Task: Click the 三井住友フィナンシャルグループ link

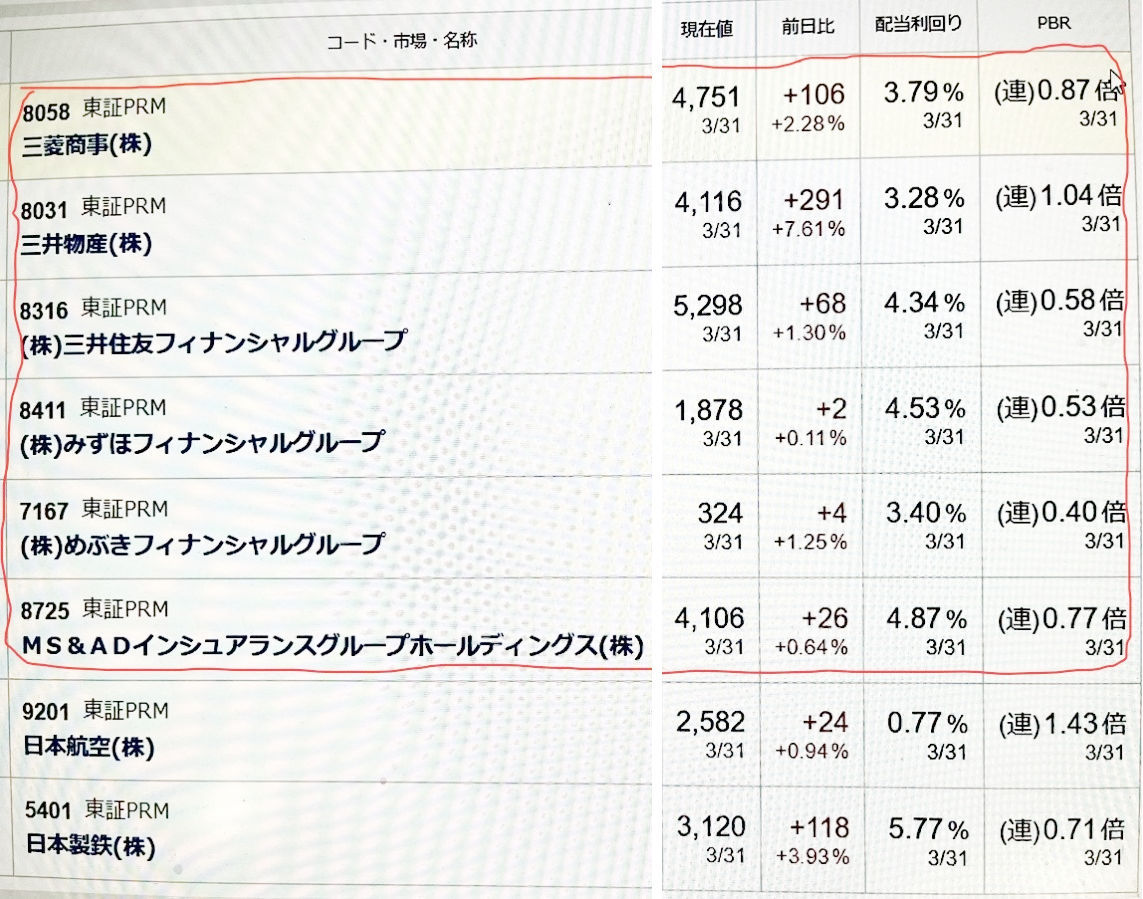Action: (213, 342)
